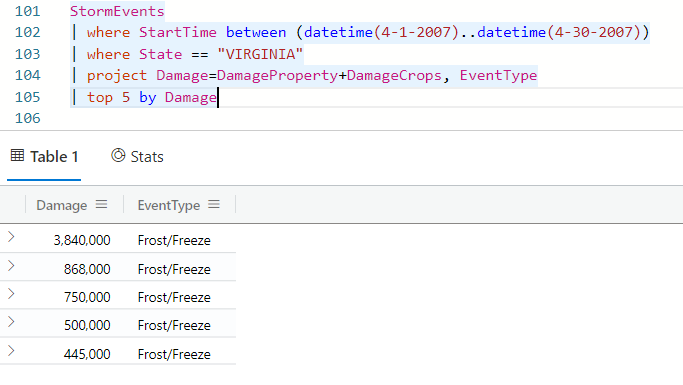The width and height of the screenshot is (683, 385).
Task: Open the EventType column menu icon
Action: click(x=214, y=204)
